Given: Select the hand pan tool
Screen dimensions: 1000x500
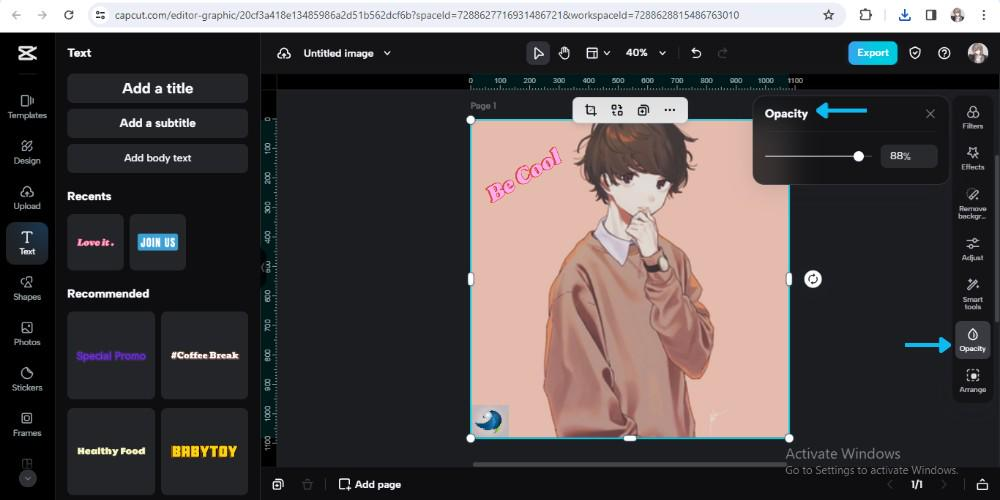Looking at the screenshot, I should pos(564,54).
